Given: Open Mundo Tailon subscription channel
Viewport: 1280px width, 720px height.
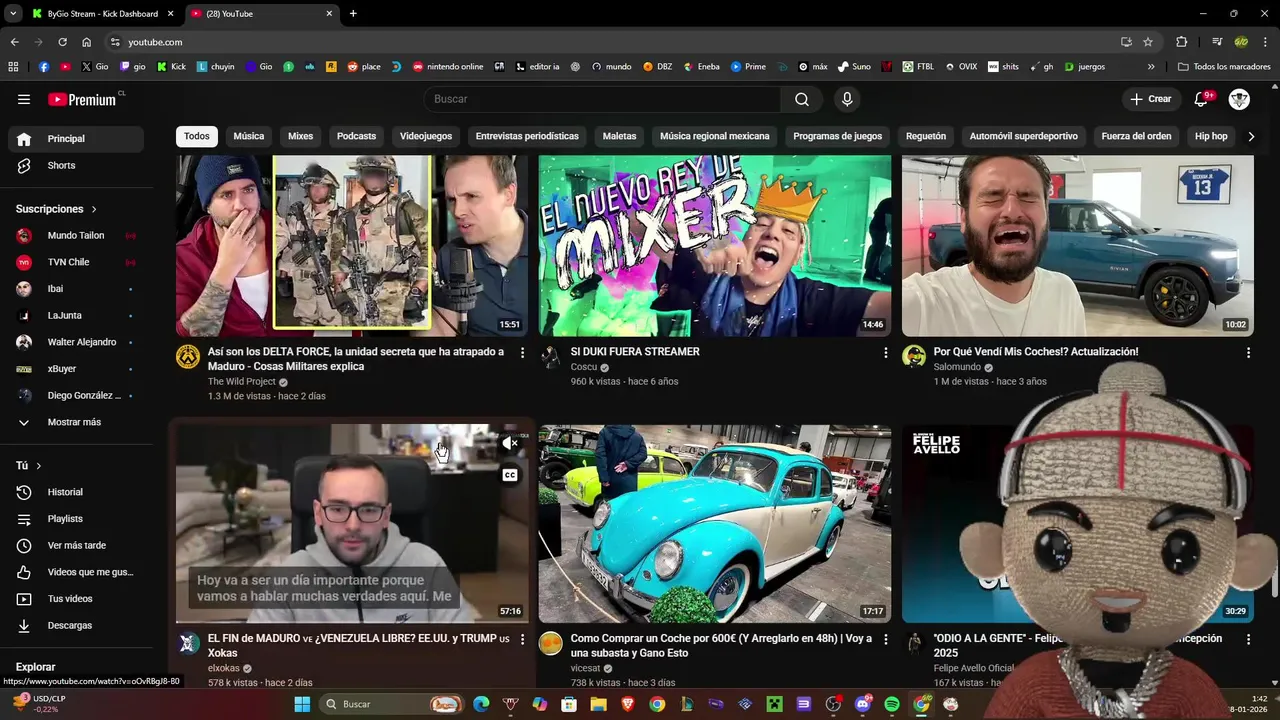Looking at the screenshot, I should point(76,235).
